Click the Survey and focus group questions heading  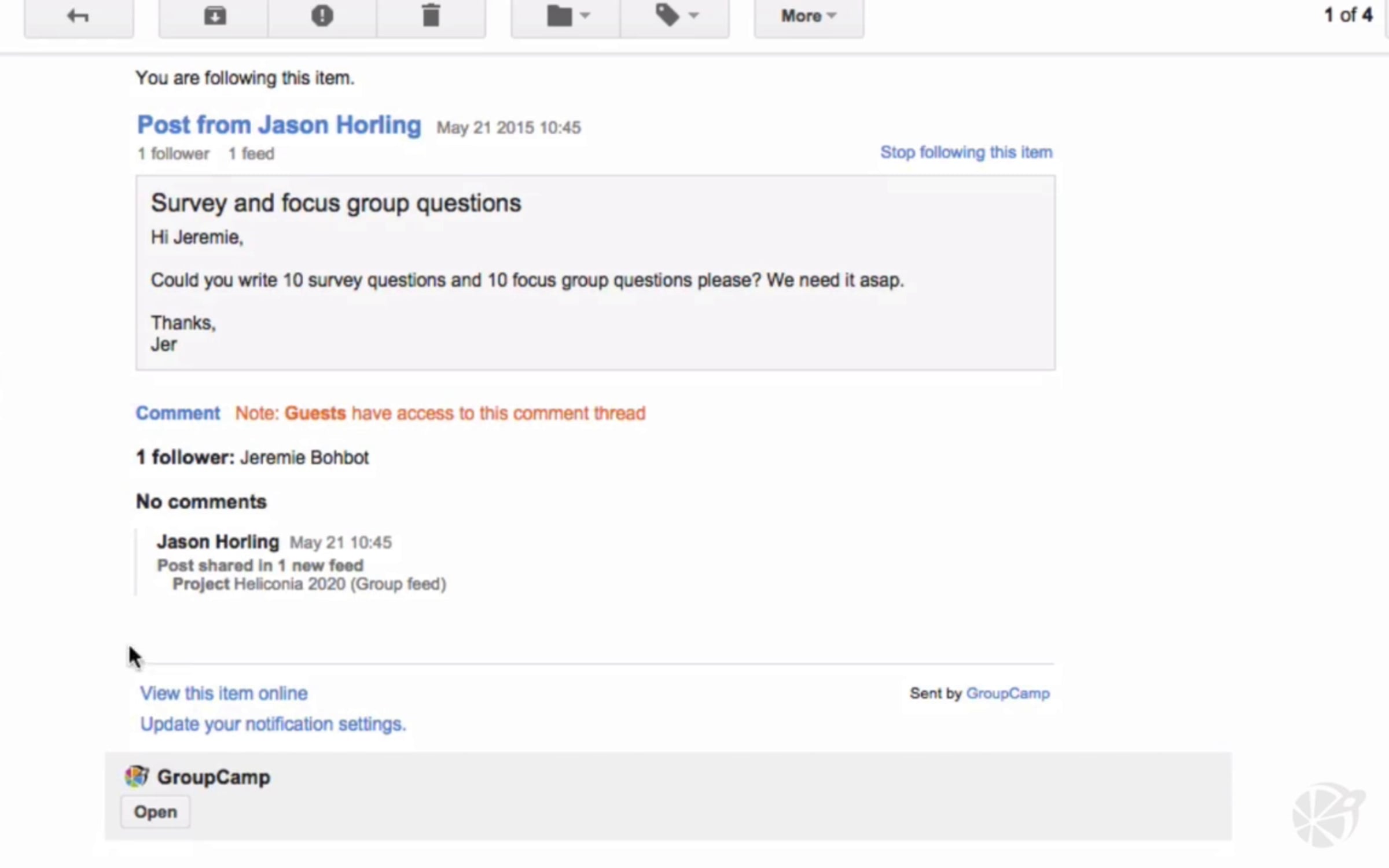point(336,203)
